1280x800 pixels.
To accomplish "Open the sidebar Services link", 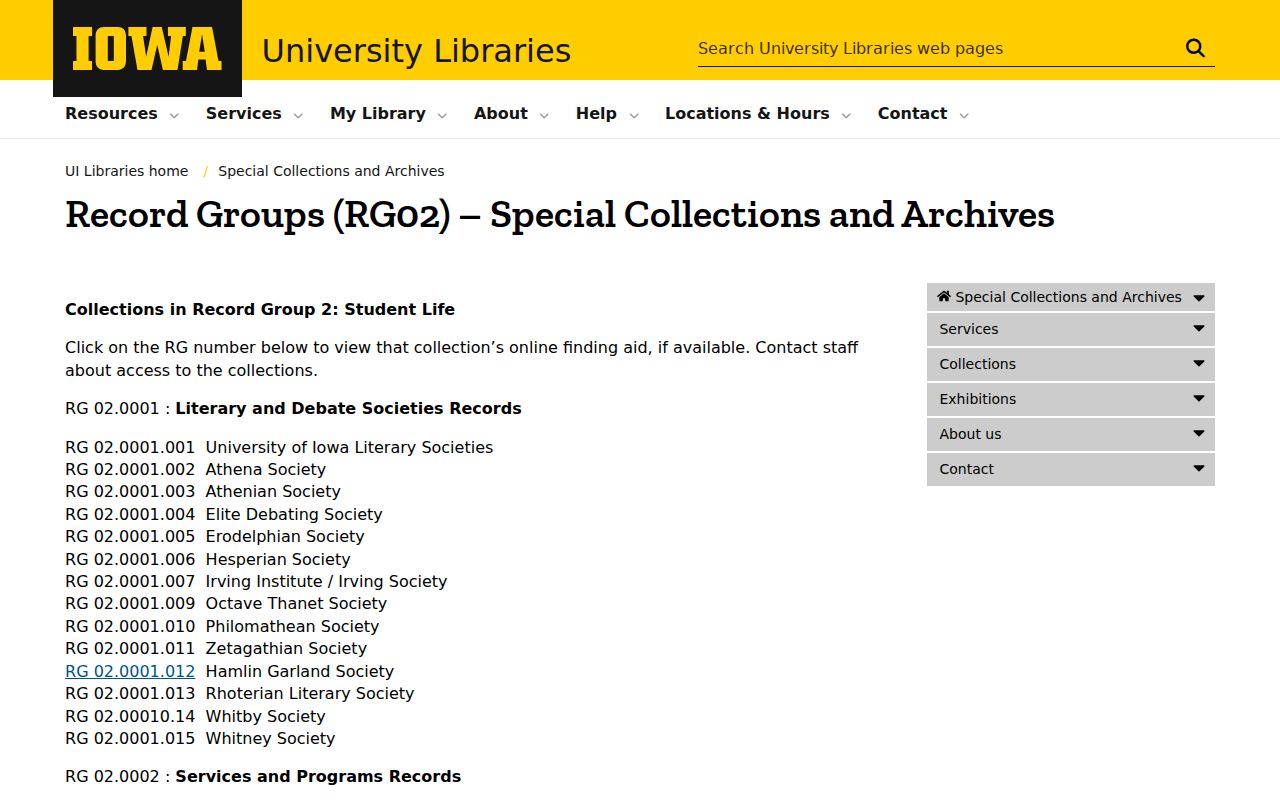I will [x=968, y=329].
